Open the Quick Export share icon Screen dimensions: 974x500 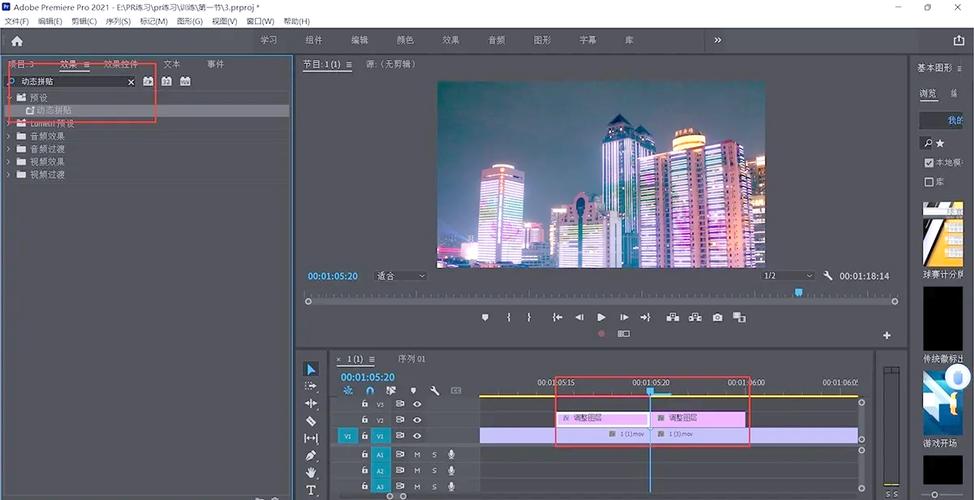[x=958, y=40]
